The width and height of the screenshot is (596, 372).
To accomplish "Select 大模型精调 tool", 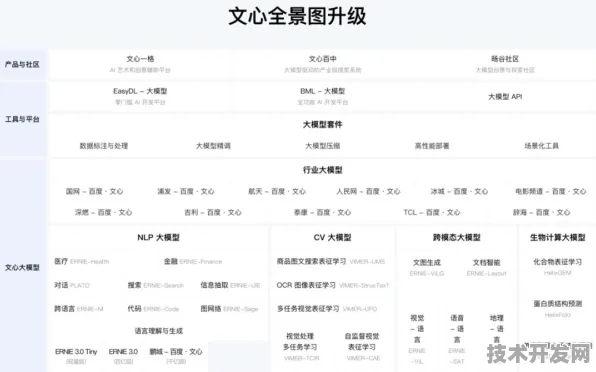I will 213,146.
